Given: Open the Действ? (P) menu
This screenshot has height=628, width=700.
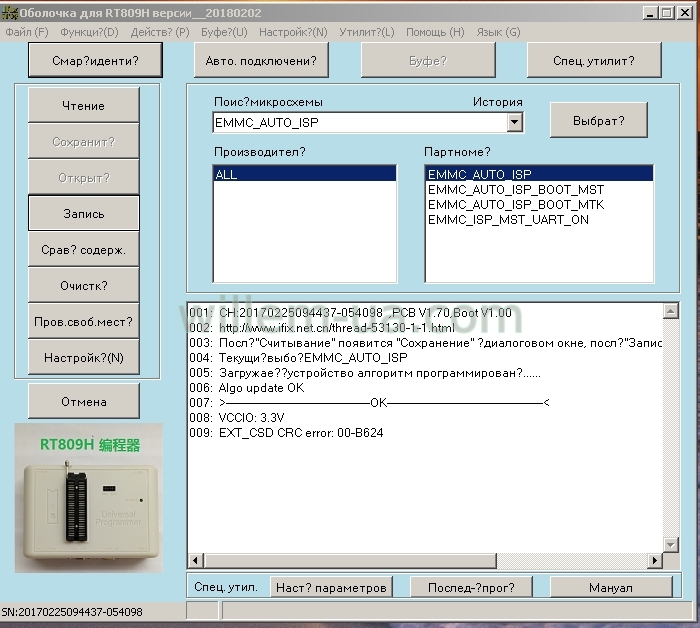Looking at the screenshot, I should (x=160, y=32).
